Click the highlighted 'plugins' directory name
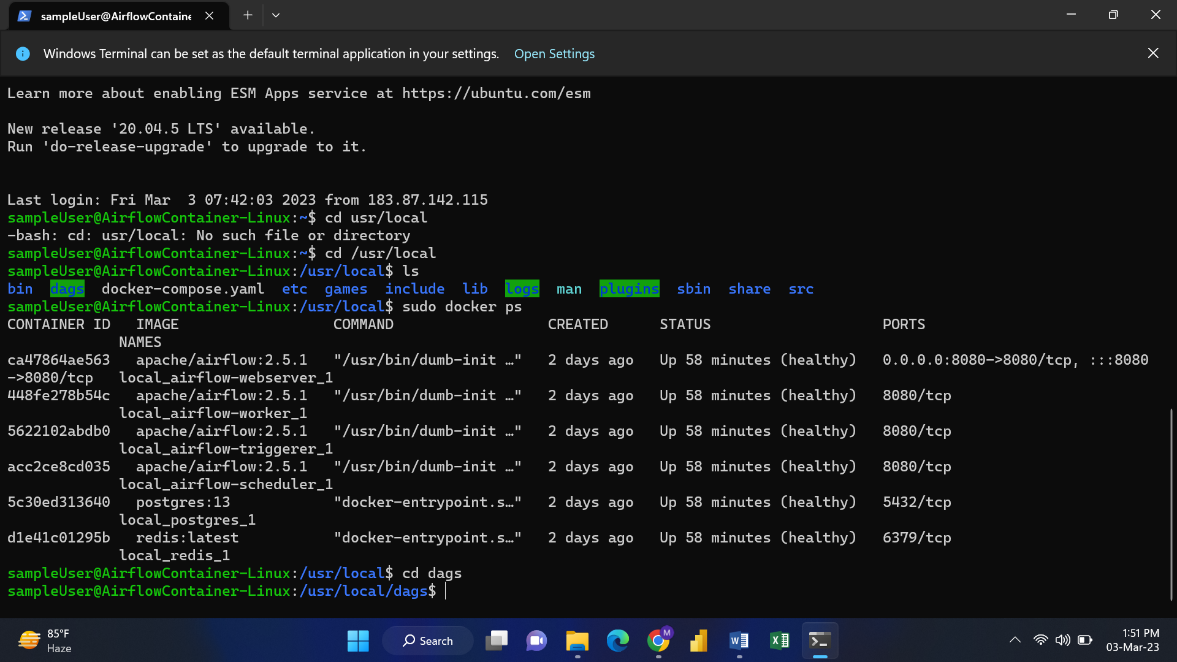This screenshot has width=1177, height=662. tap(629, 289)
